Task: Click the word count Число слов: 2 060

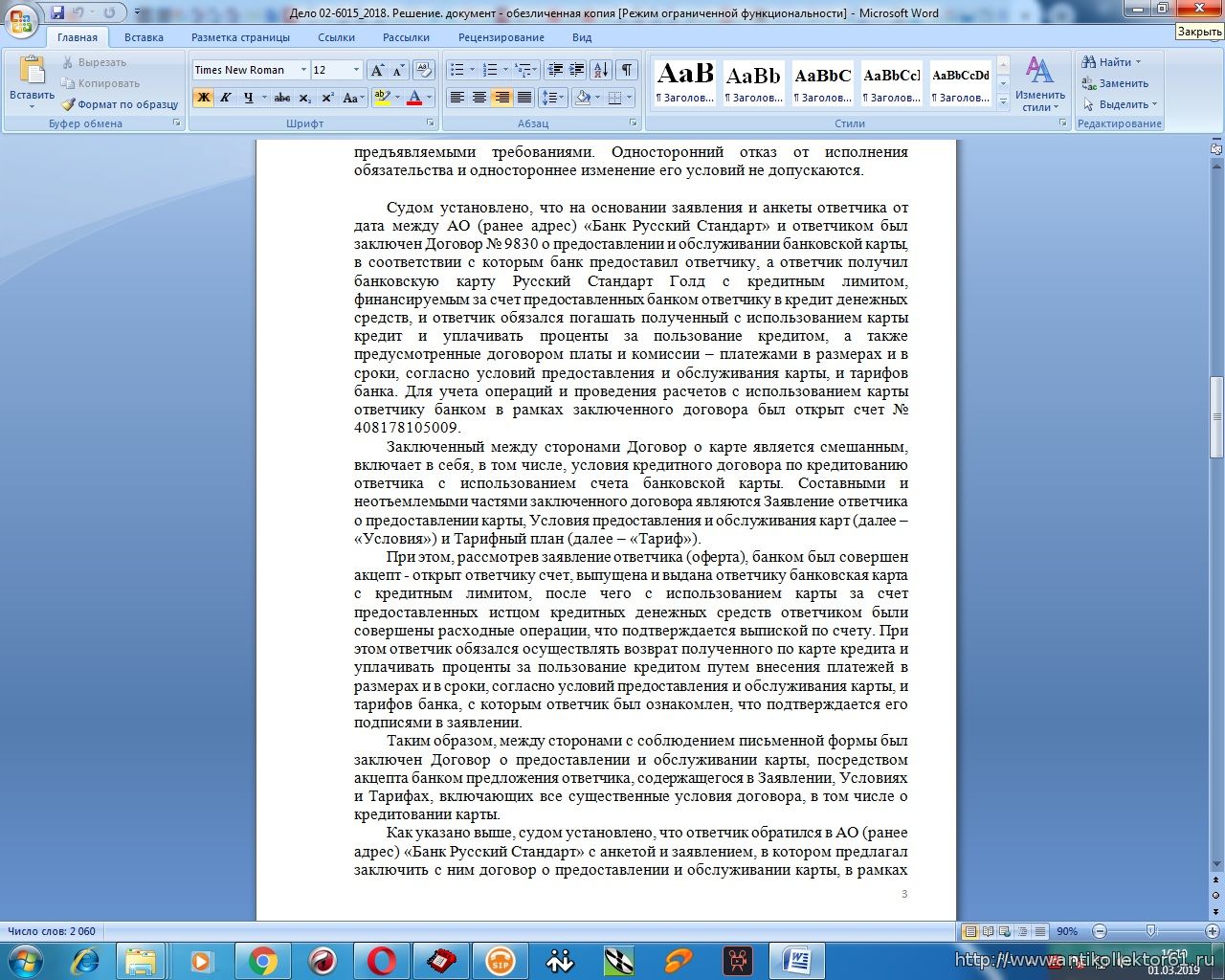Action: click(x=52, y=931)
